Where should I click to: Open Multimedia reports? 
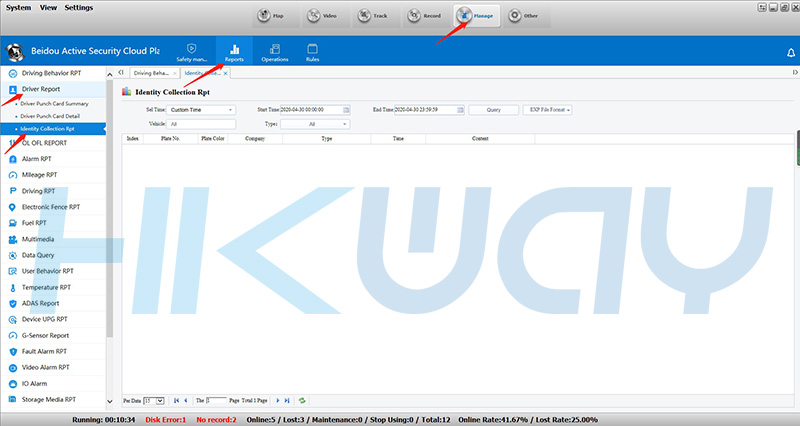click(x=53, y=239)
